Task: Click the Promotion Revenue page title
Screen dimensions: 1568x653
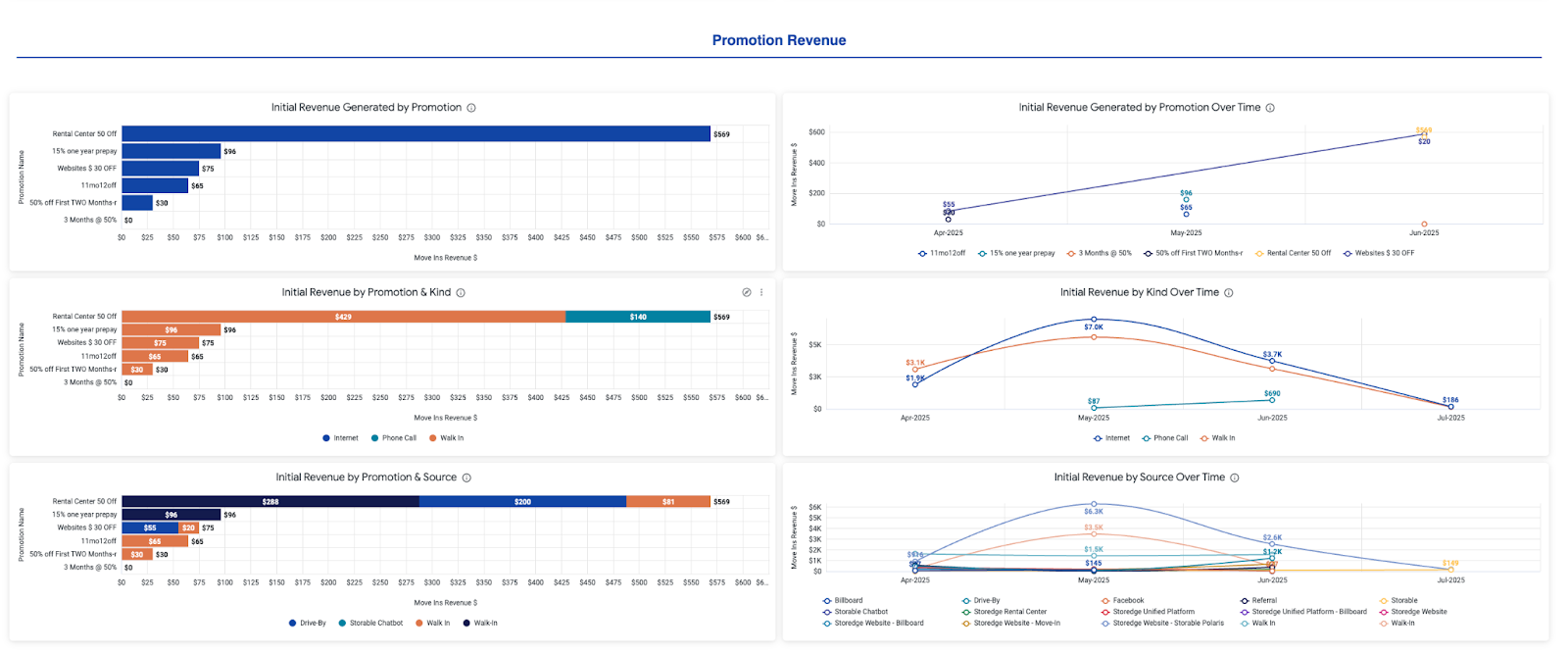Action: pyautogui.click(x=779, y=40)
